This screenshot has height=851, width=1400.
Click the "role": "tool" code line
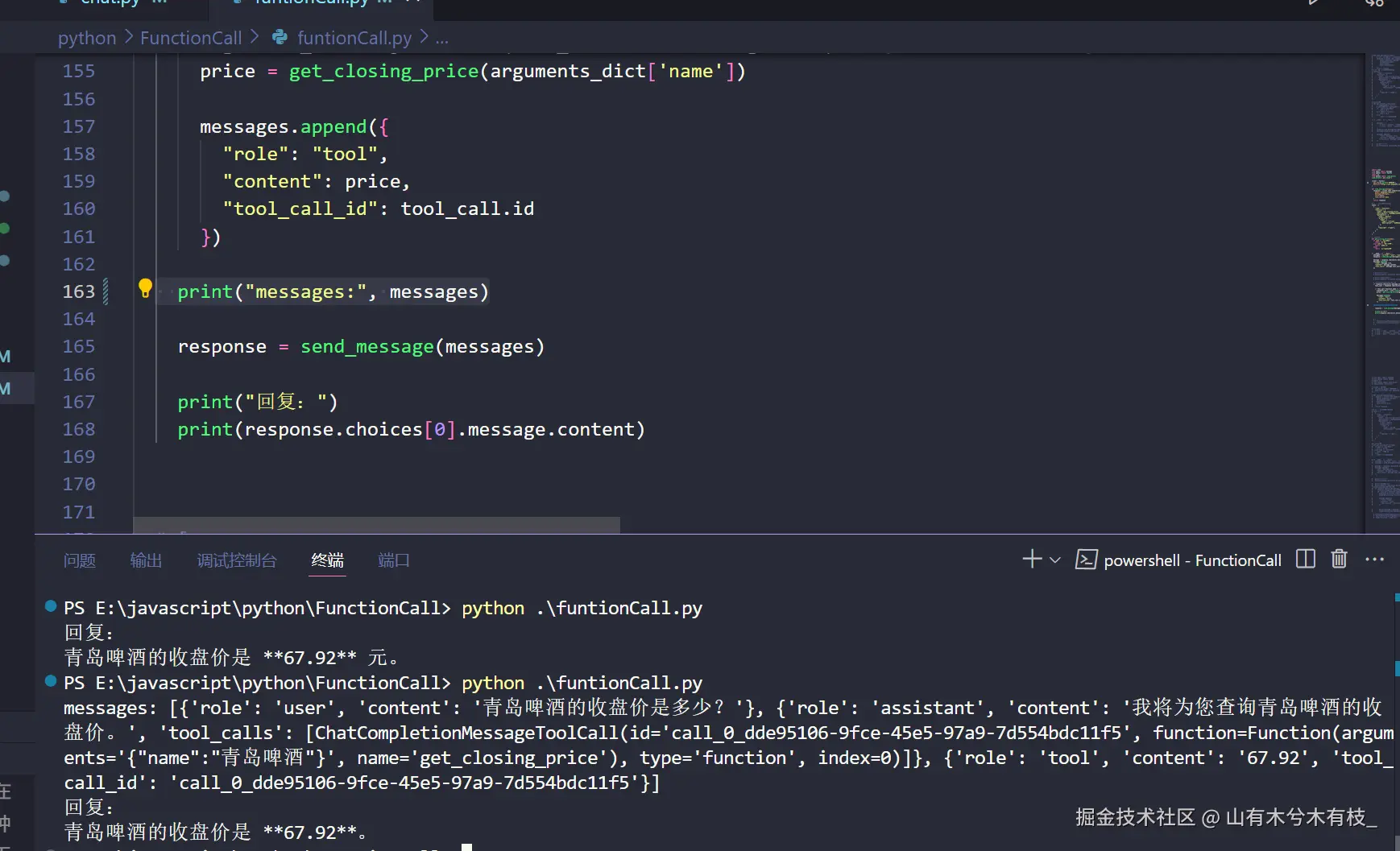305,154
